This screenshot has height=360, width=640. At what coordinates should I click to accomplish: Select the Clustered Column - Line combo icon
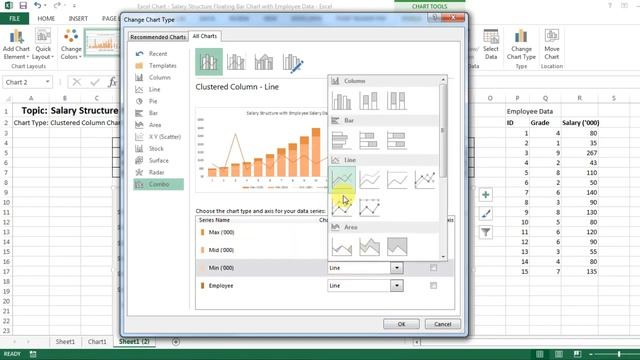[x=209, y=62]
